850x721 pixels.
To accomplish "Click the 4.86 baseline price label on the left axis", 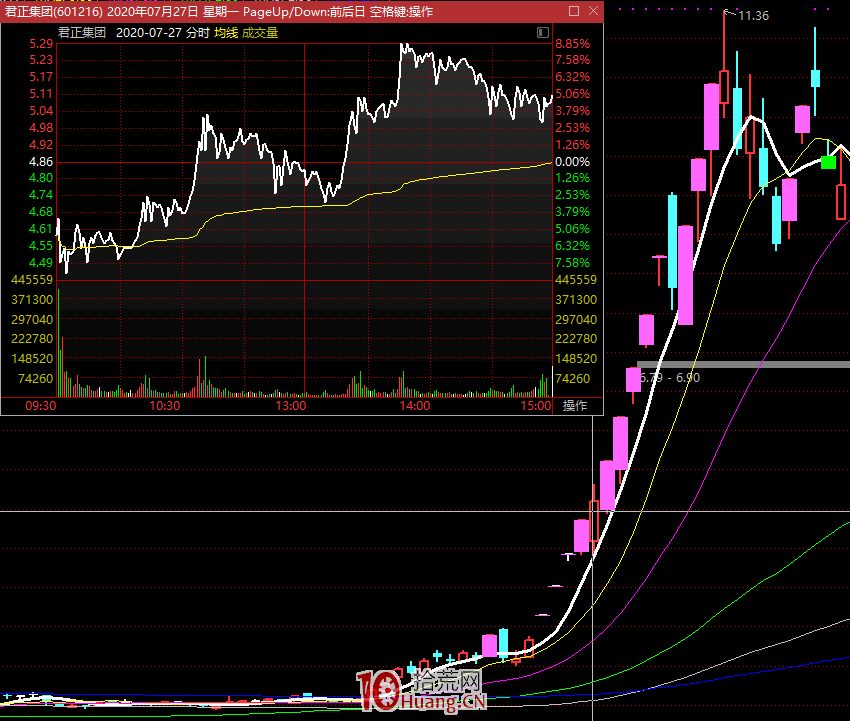I will (x=41, y=162).
